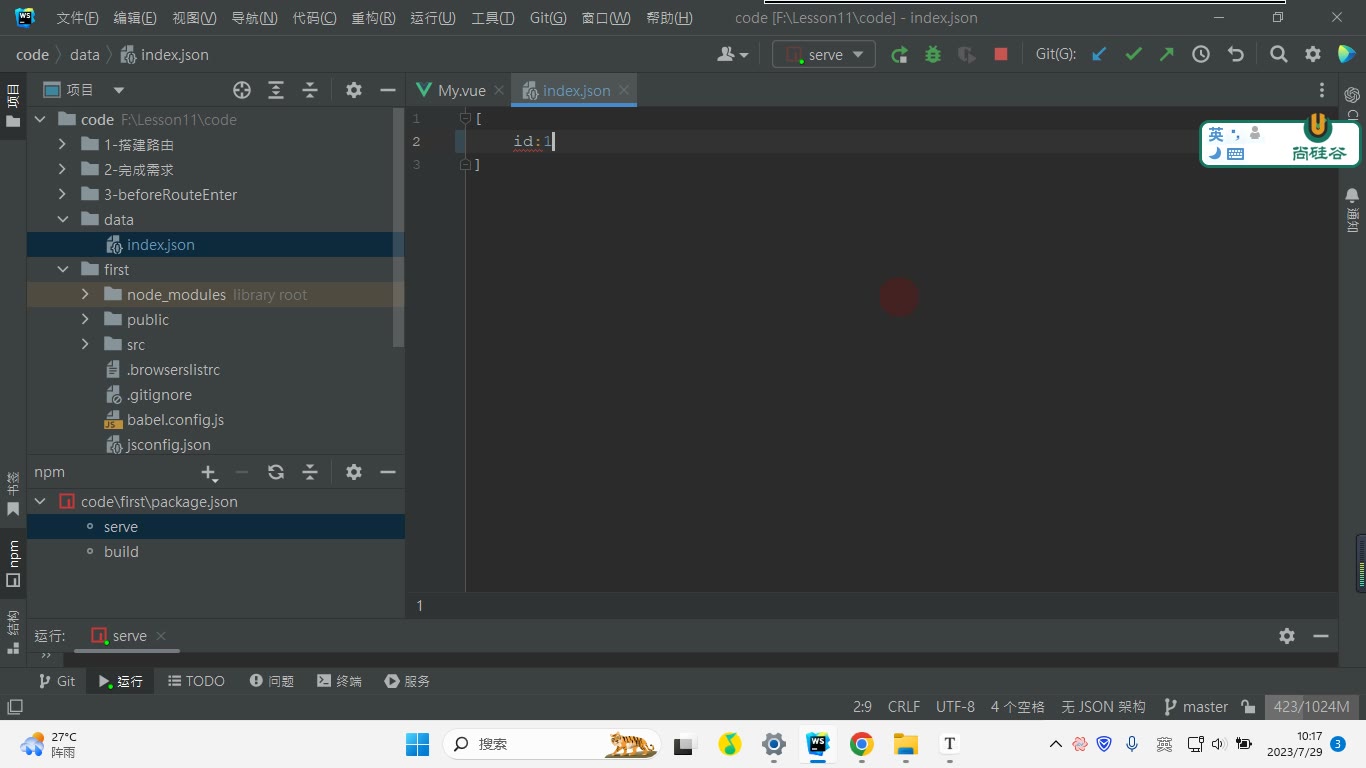The height and width of the screenshot is (768, 1366).
Task: Open the 重构(R) menu
Action: point(373,18)
